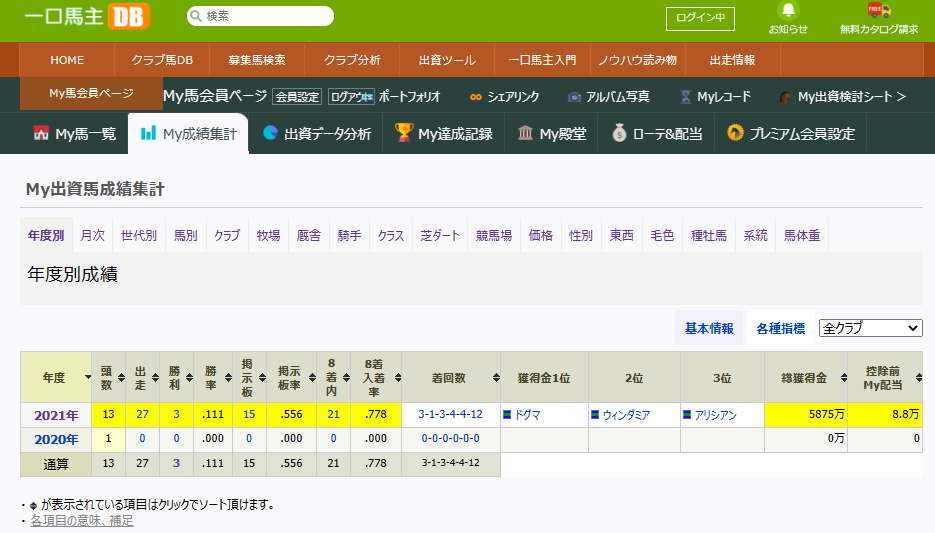The width and height of the screenshot is (935, 533).
Task: Click 2021年 着回数 3-1-3-4-4-12 link
Action: [x=450, y=414]
